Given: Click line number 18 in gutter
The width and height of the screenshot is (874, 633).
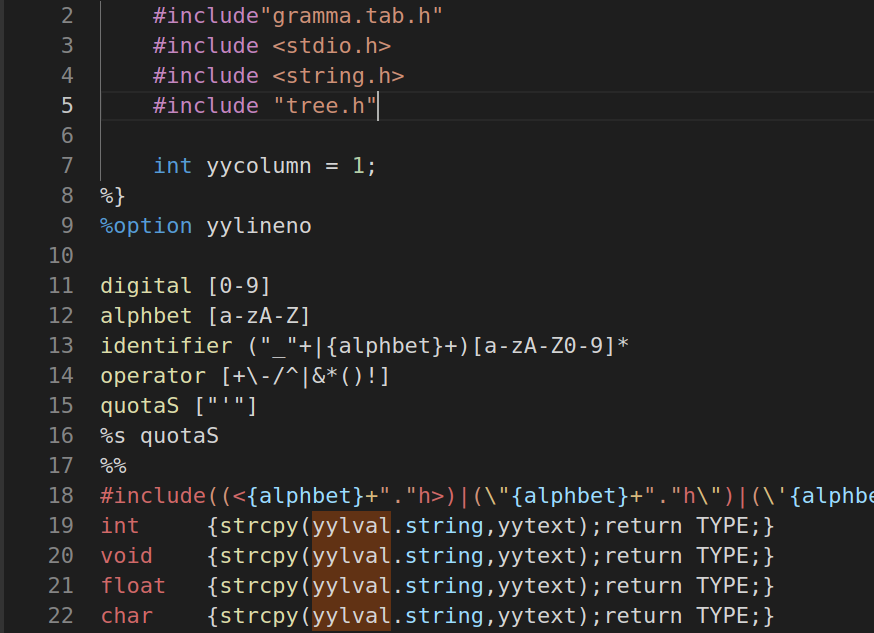Looking at the screenshot, I should (61, 495).
